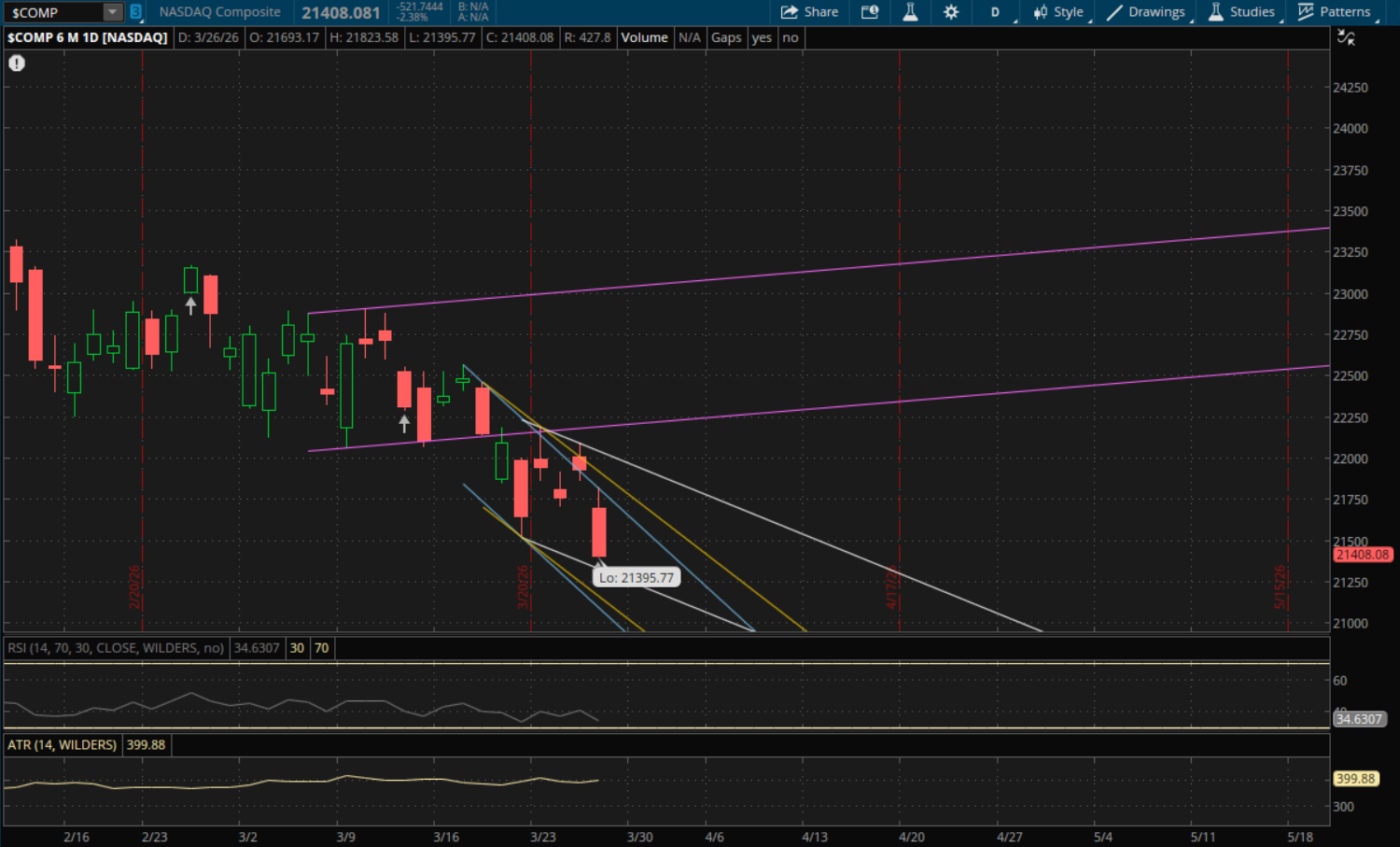Click the collapse arrows icon above price axis
Screen dimensions: 1400x847
tap(1346, 37)
